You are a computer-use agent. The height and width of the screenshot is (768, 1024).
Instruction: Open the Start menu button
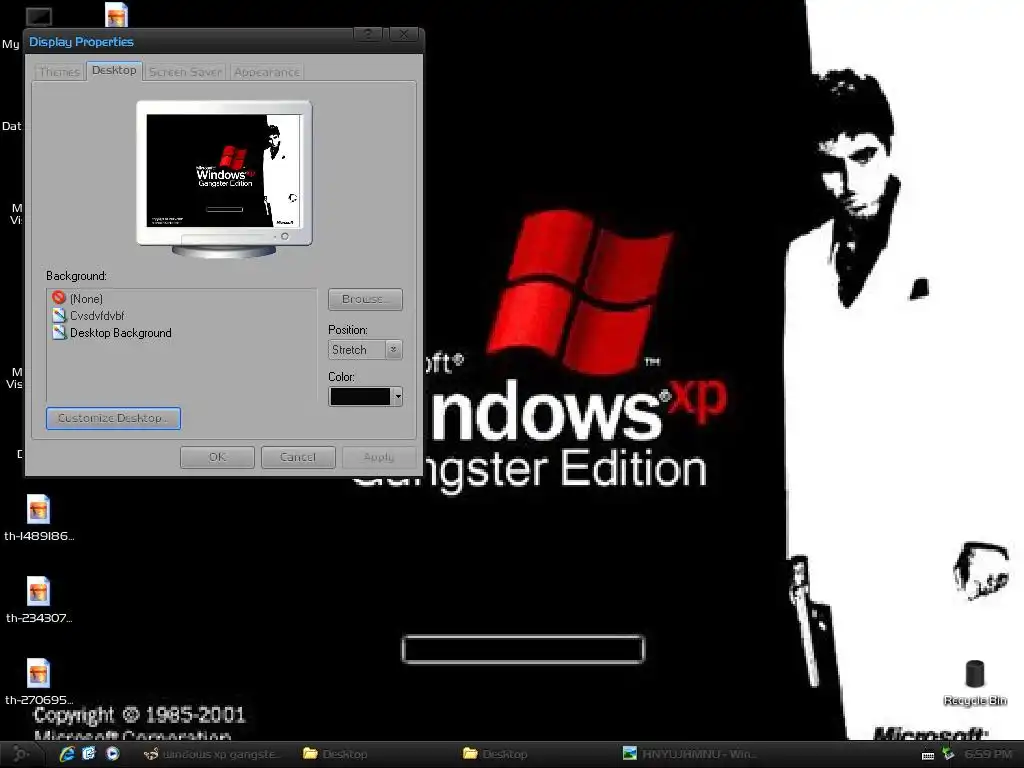pyautogui.click(x=21, y=754)
